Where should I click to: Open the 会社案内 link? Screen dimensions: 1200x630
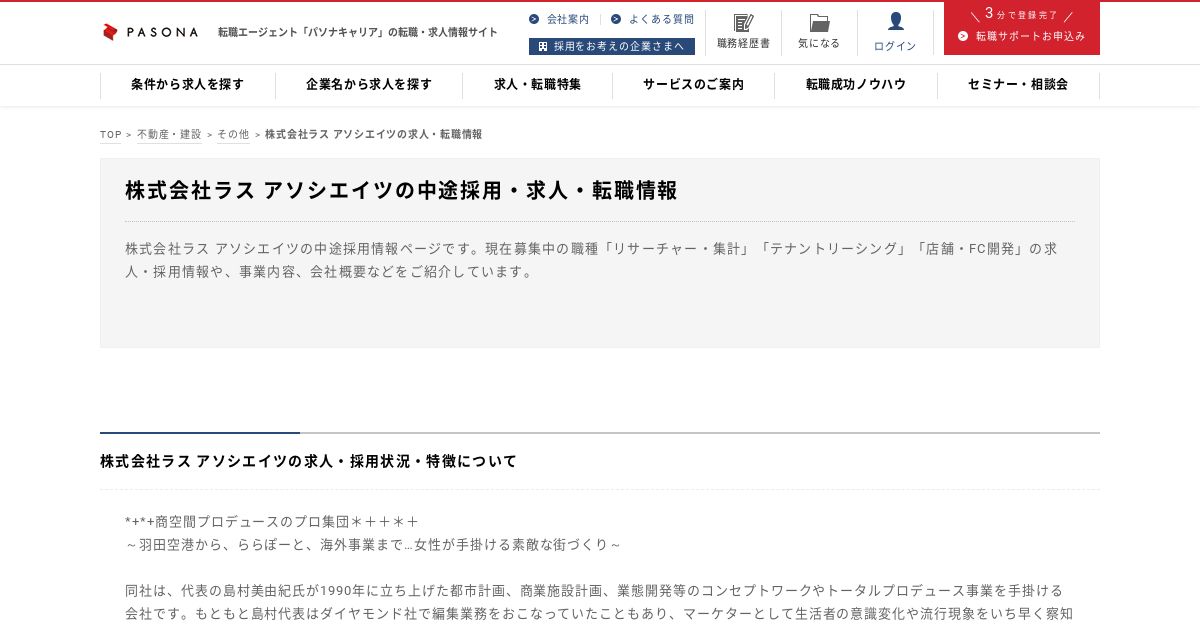tap(568, 19)
